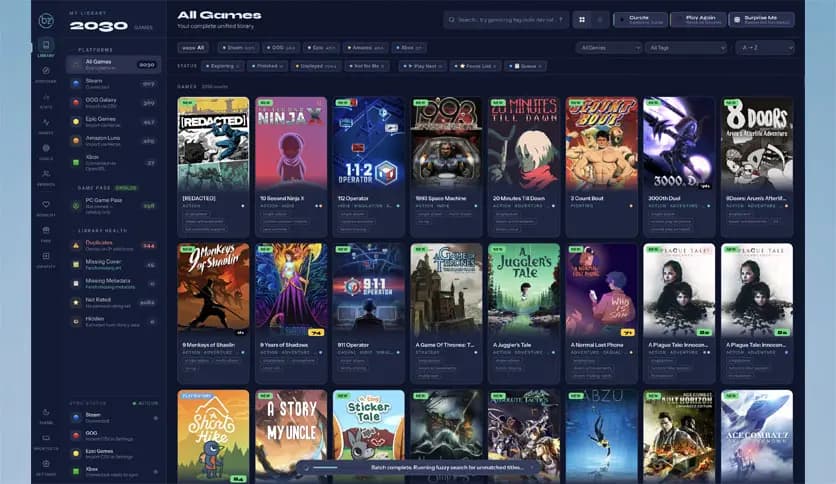Viewport: 836px width, 484px height.
Task: Click the Surprise Me button
Action: pos(761,20)
